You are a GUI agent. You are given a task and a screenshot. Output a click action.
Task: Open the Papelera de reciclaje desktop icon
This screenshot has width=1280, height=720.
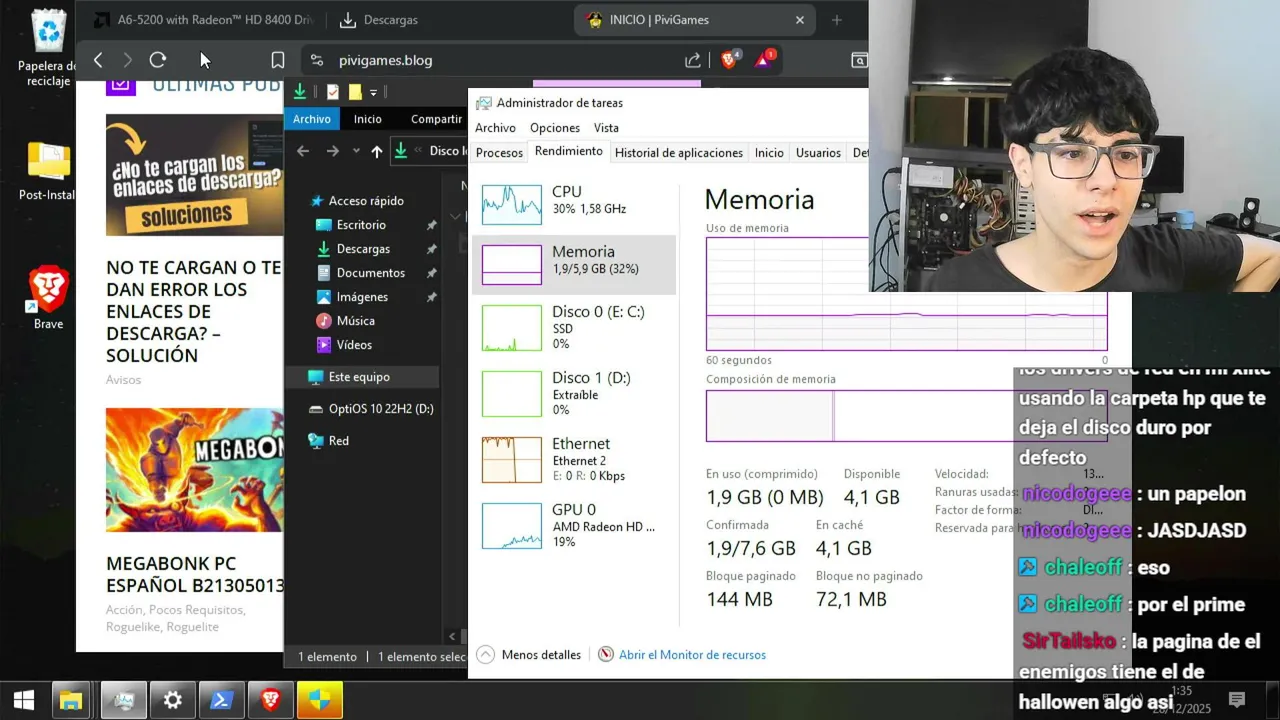(48, 48)
